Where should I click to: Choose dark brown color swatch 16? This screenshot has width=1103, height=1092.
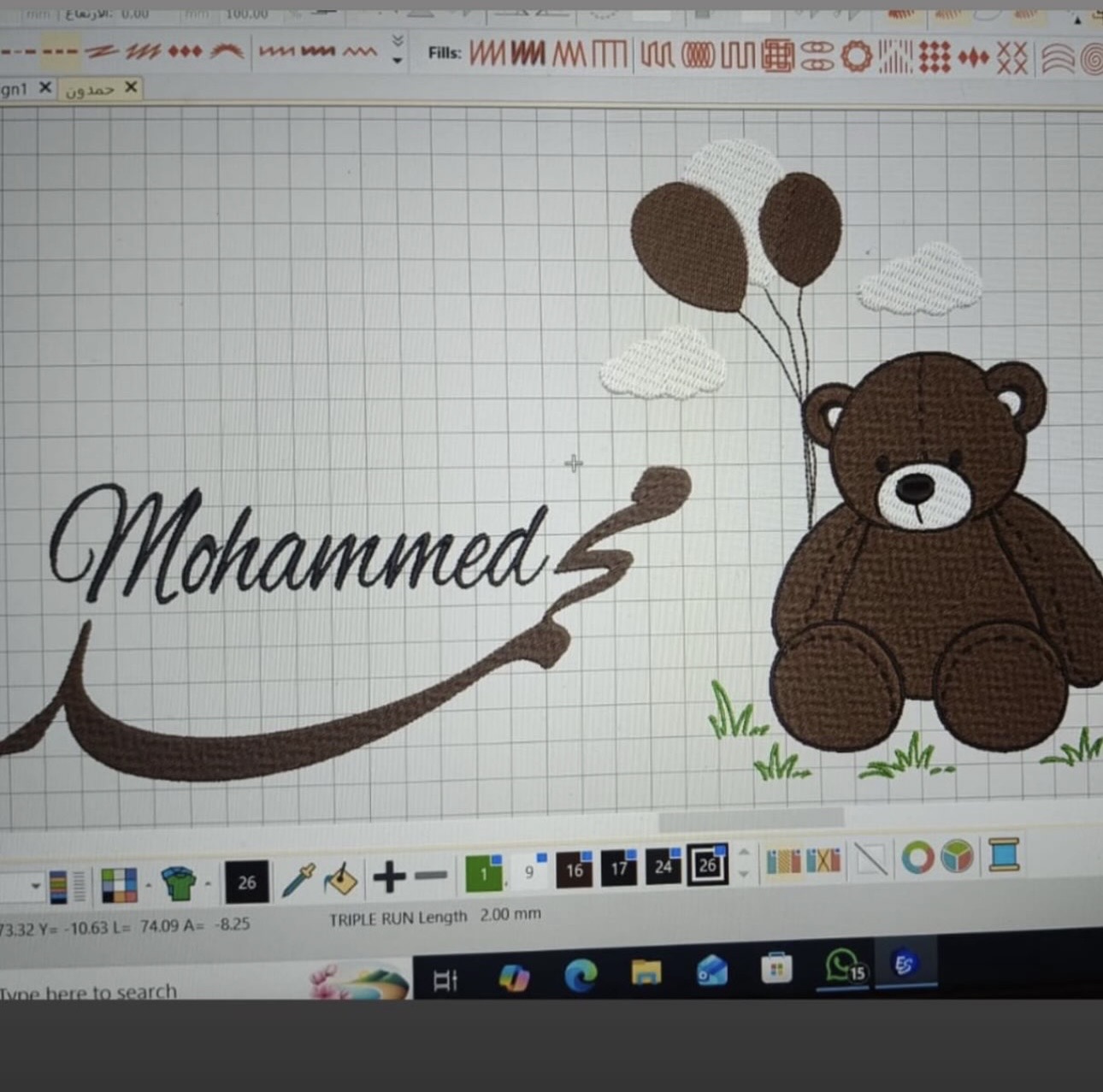point(575,870)
